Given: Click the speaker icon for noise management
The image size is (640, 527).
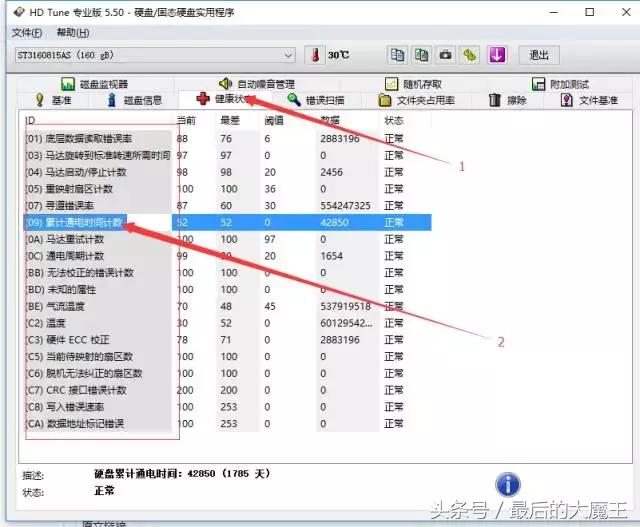Looking at the screenshot, I should (x=225, y=84).
